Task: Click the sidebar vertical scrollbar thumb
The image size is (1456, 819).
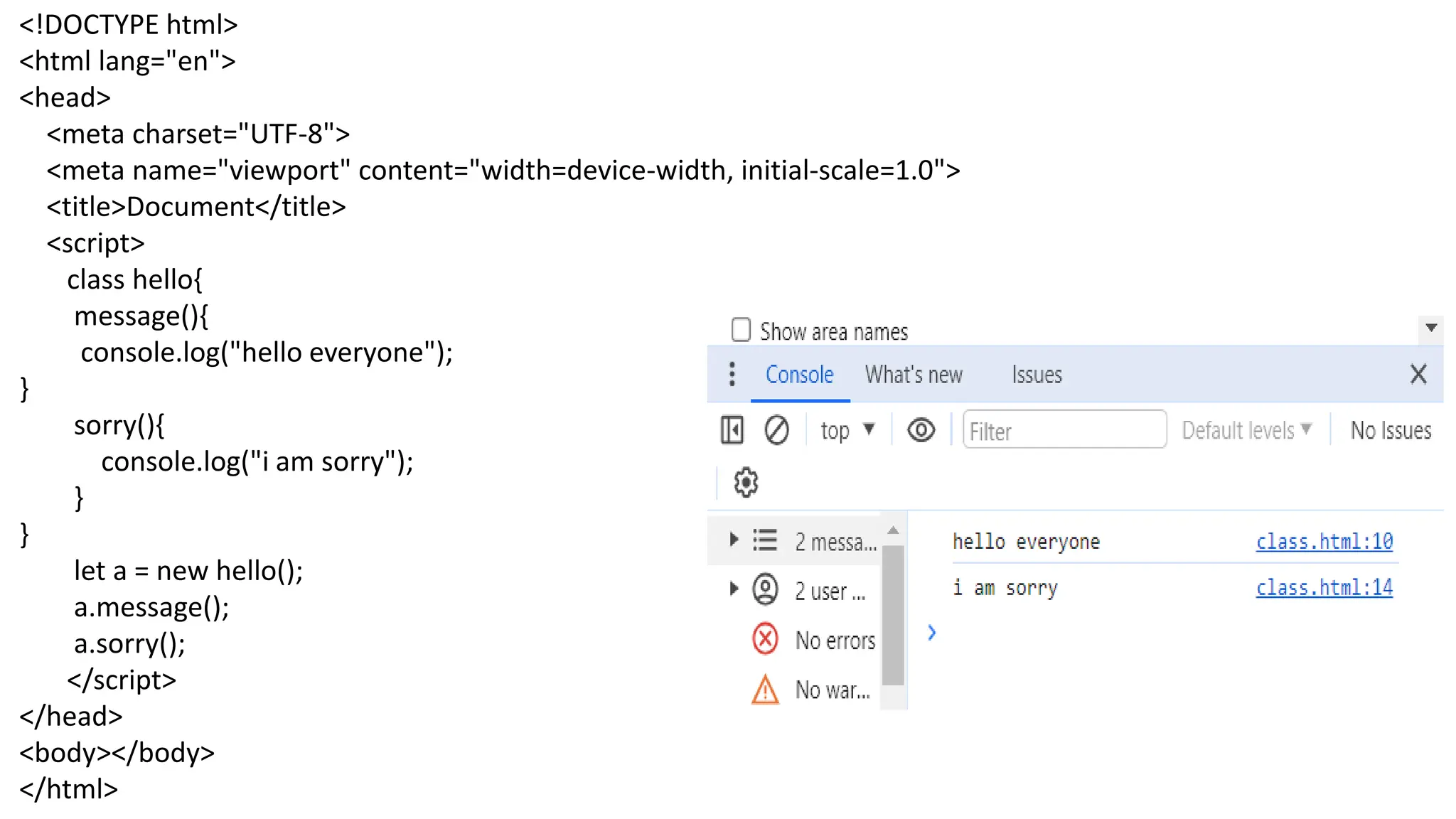Action: (893, 615)
